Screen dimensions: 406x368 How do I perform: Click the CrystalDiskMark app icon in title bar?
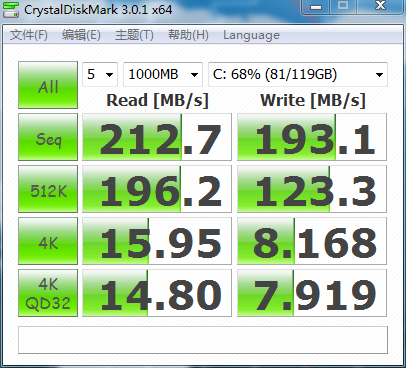(11, 10)
